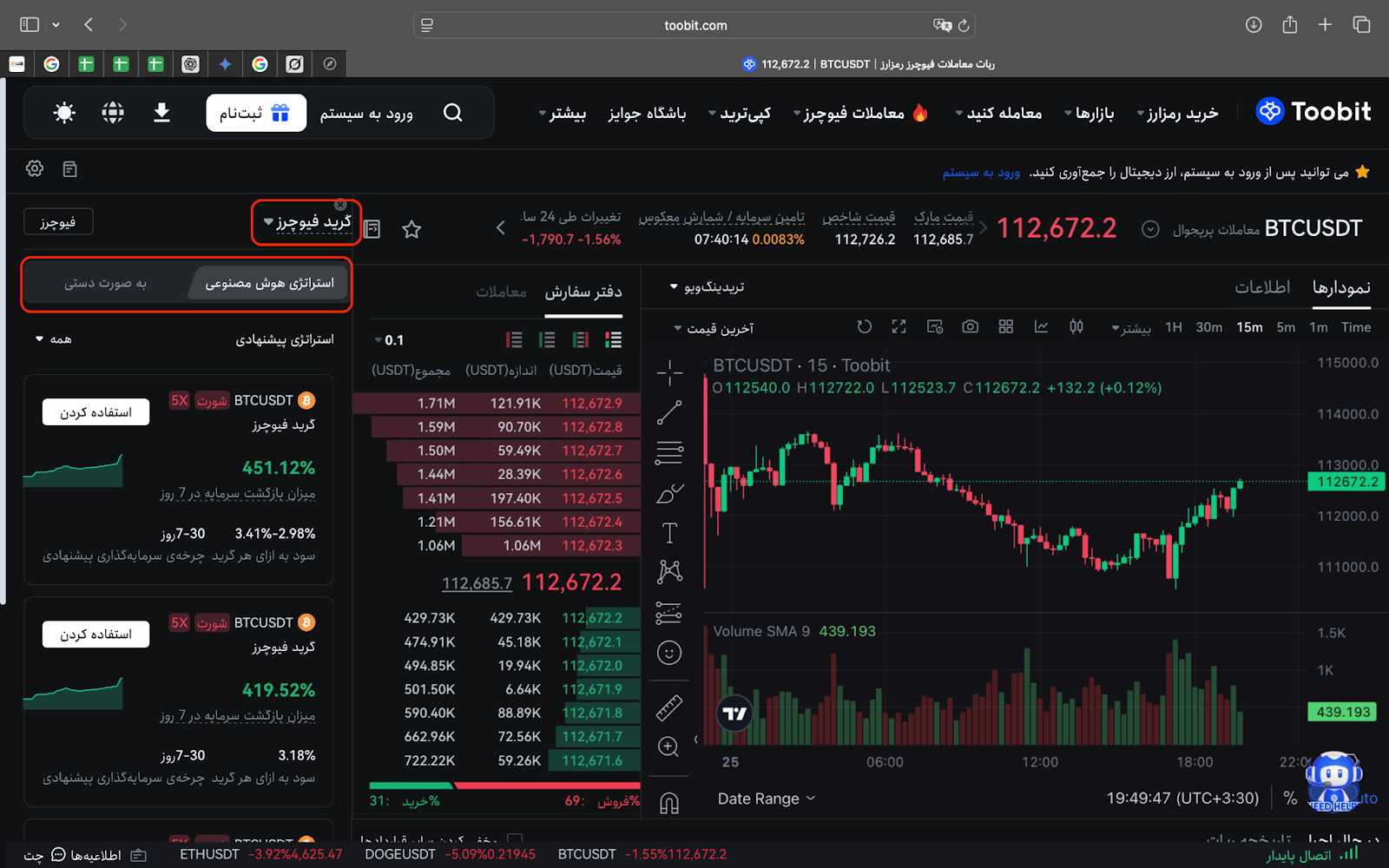
Task: Switch theme with the sun icon
Action: (64, 113)
